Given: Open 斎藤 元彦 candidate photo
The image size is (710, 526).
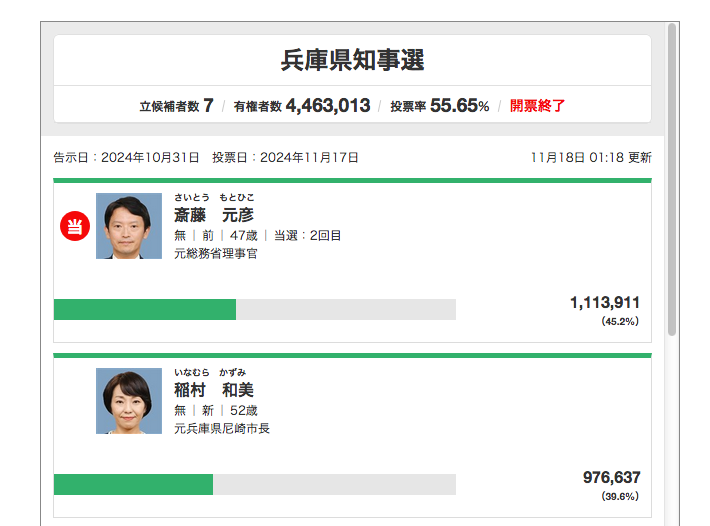Looking at the screenshot, I should pos(129,226).
